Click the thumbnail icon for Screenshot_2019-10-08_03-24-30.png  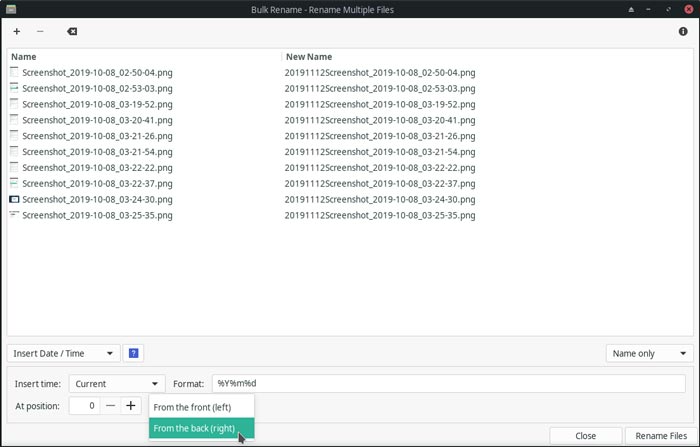tap(14, 199)
